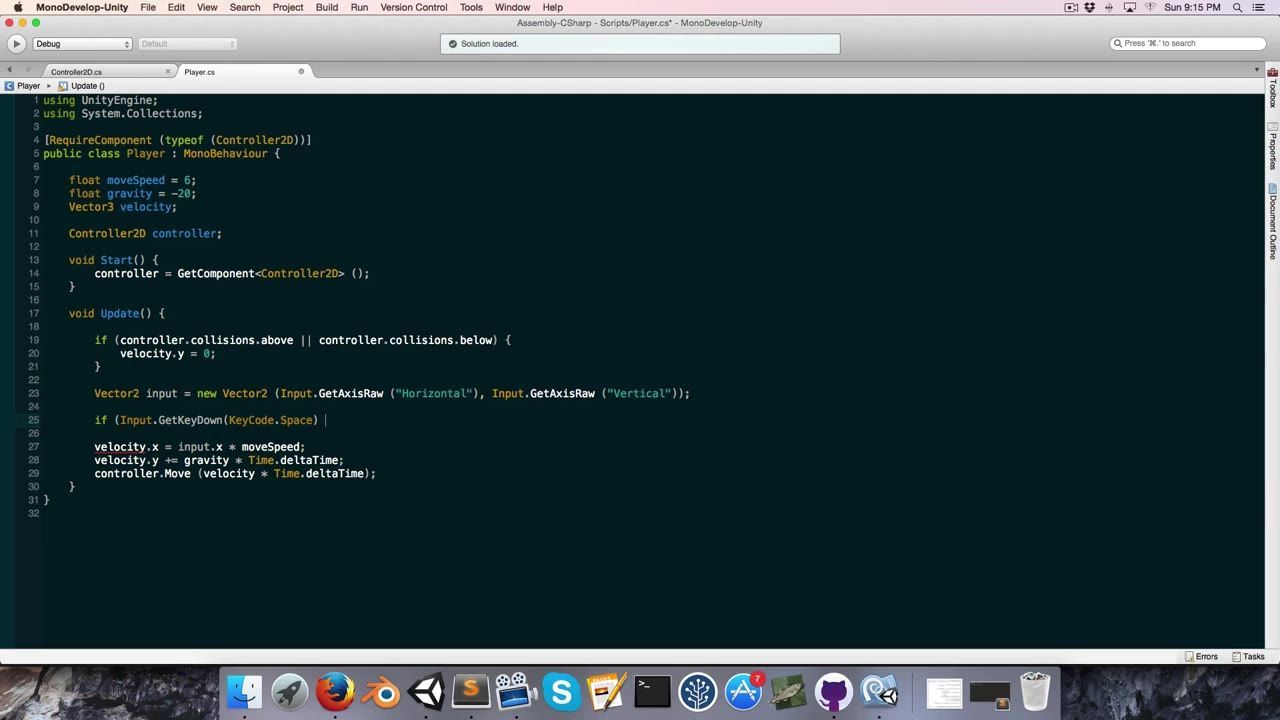Image resolution: width=1280 pixels, height=720 pixels.
Task: Open Skype from the Dock
Action: 561,692
